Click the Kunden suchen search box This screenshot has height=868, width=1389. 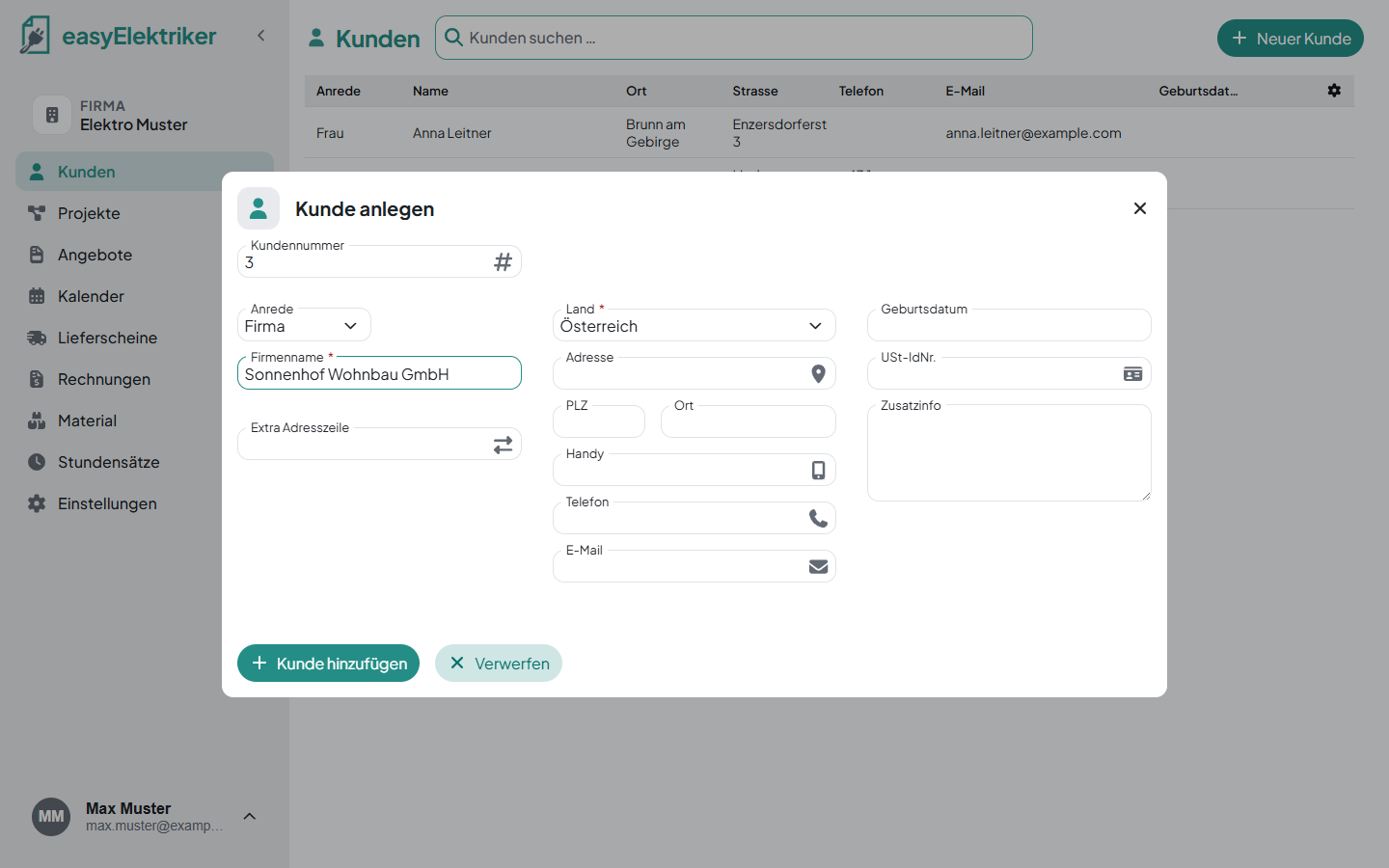[x=734, y=38]
